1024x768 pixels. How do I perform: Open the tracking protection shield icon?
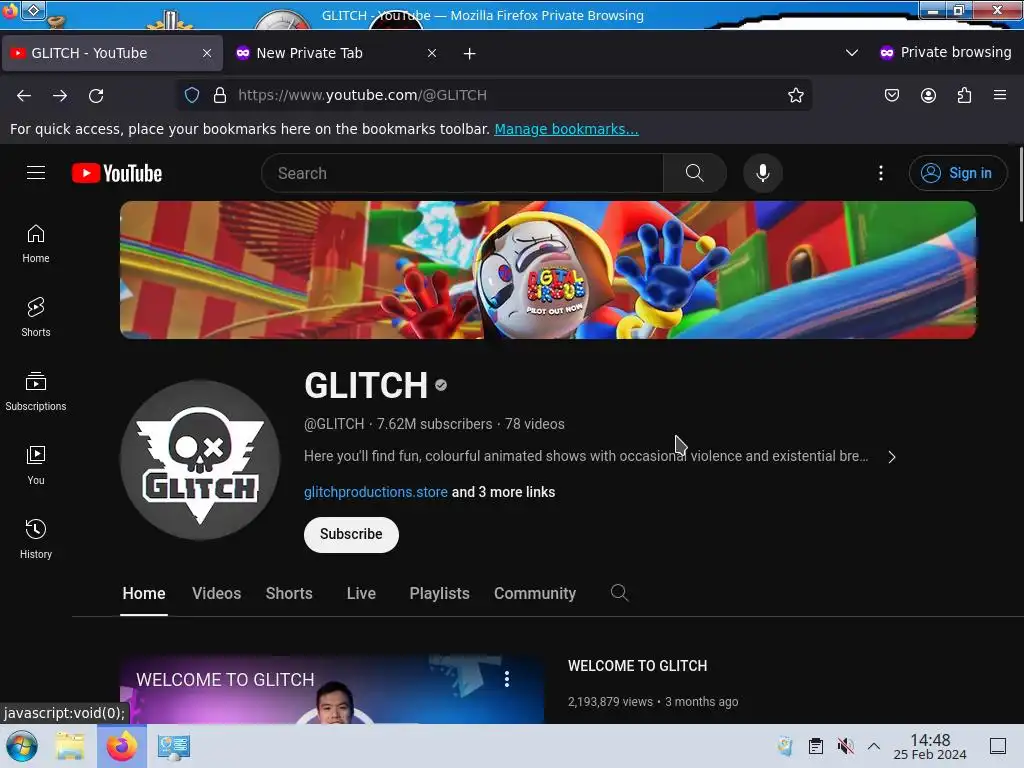[x=192, y=95]
